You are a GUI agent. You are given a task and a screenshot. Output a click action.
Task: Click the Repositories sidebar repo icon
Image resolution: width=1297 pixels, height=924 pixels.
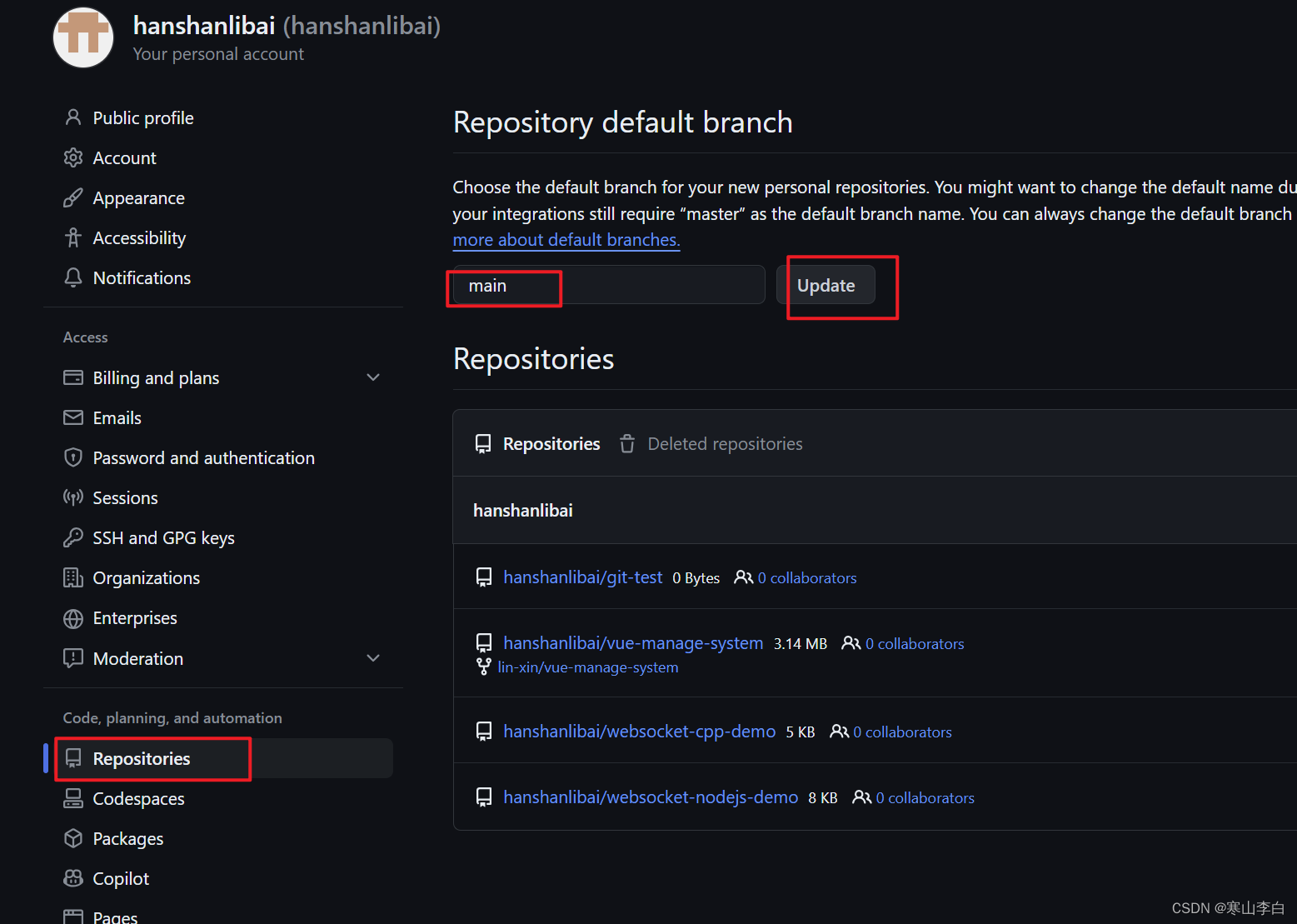73,758
